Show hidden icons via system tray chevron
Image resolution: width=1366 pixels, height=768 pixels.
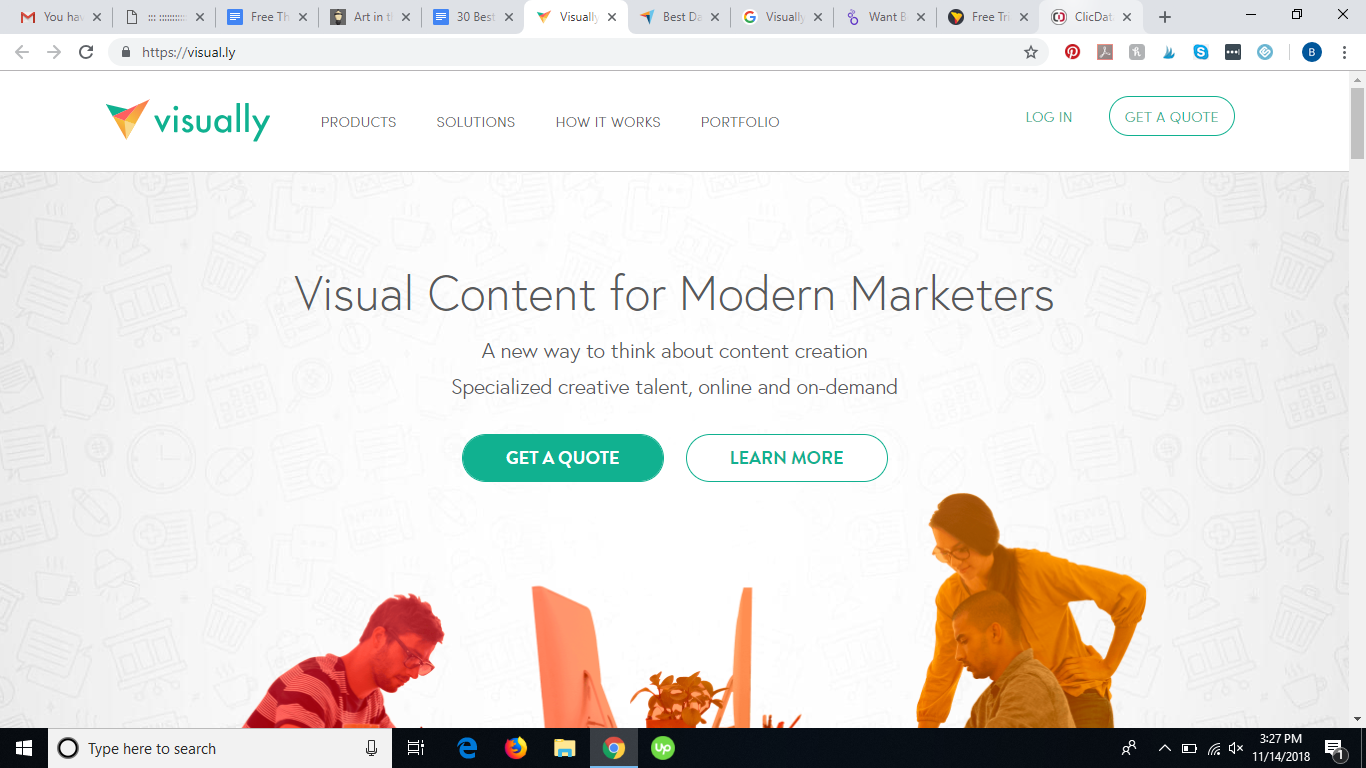(x=1164, y=748)
